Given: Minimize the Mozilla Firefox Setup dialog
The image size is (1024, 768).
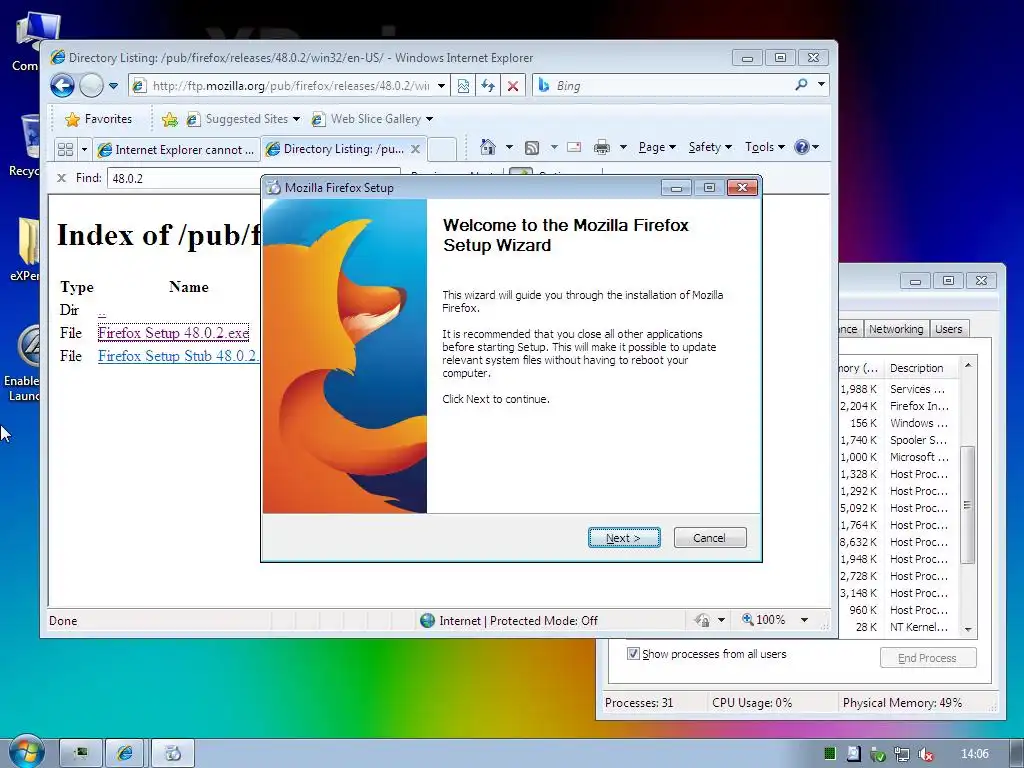Looking at the screenshot, I should click(676, 188).
